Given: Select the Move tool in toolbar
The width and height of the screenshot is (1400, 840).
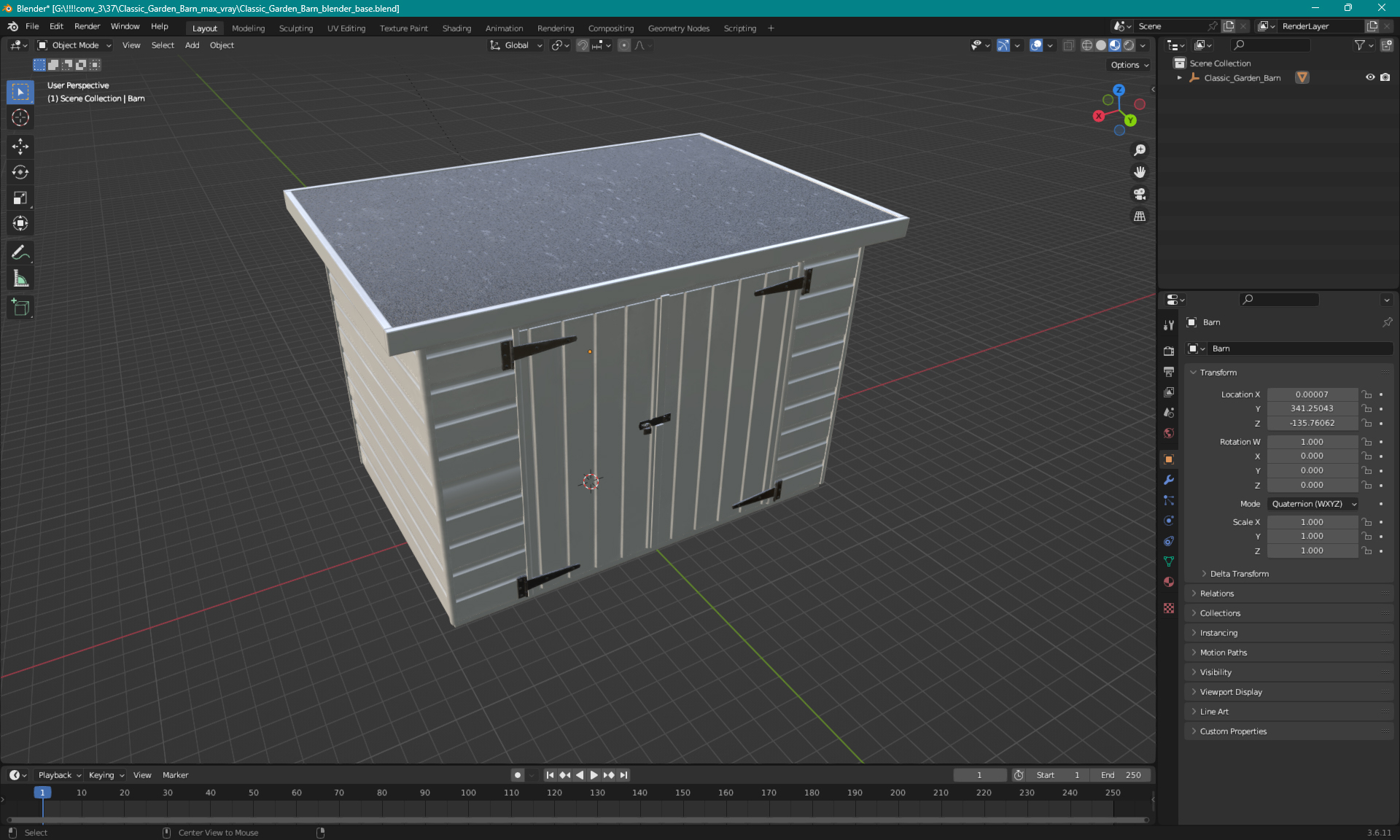Looking at the screenshot, I should point(20,146).
